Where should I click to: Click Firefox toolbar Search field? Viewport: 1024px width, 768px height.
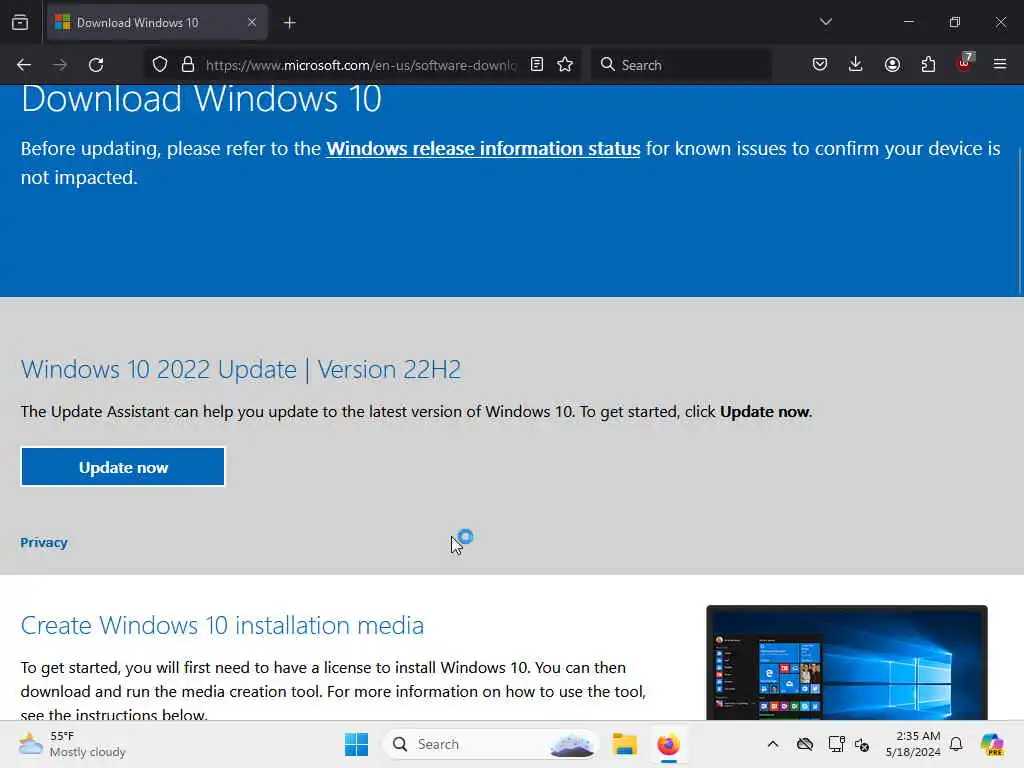click(x=681, y=65)
